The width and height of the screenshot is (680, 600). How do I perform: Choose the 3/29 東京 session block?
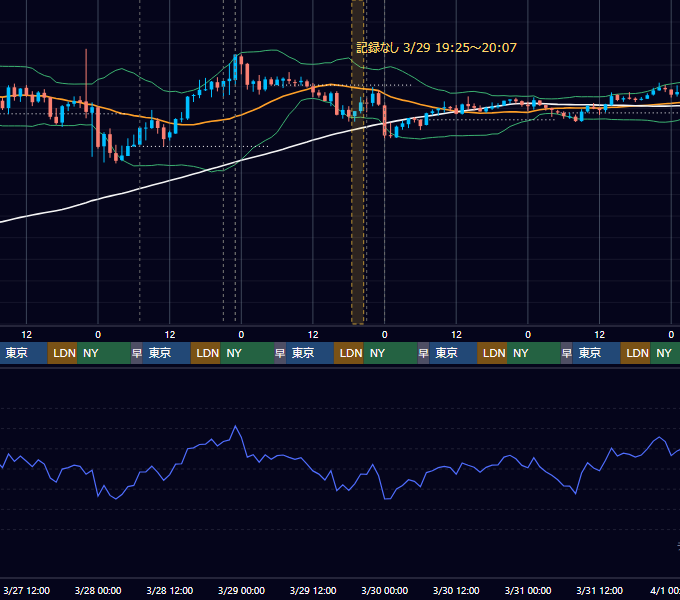310,353
